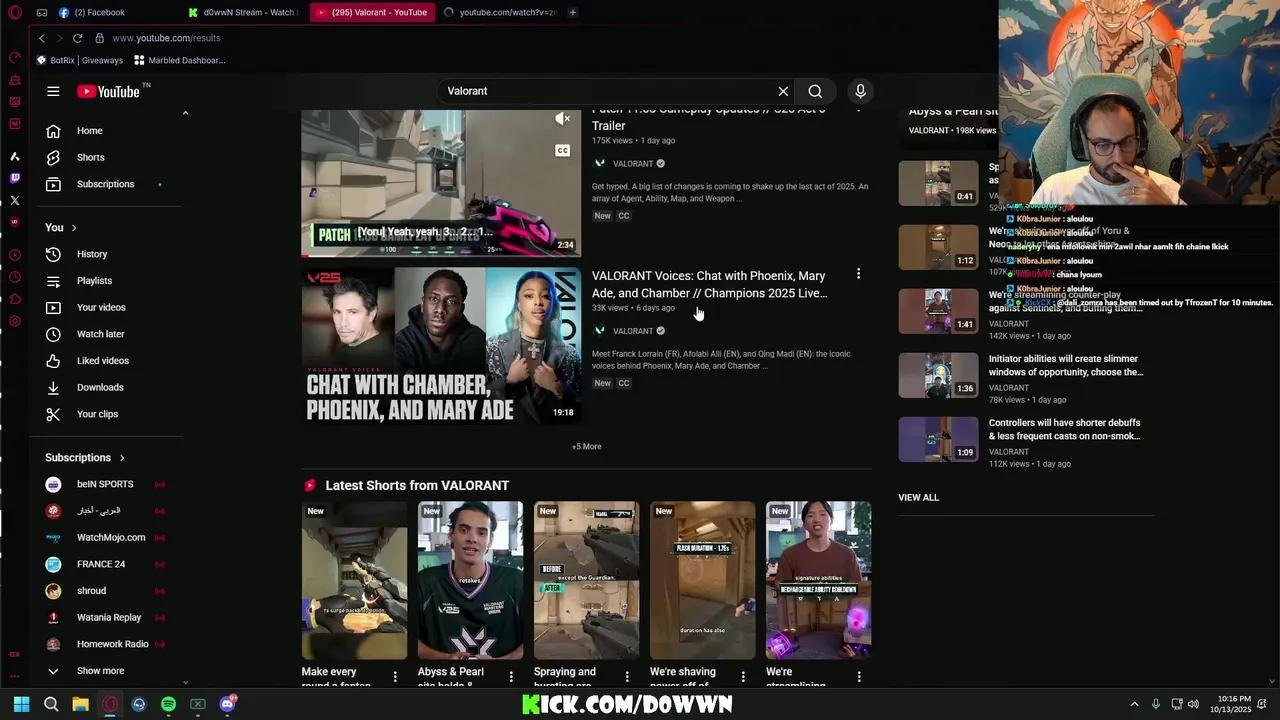Open X in Opera sidebar
Screen dimensions: 1280x720
[x=14, y=201]
